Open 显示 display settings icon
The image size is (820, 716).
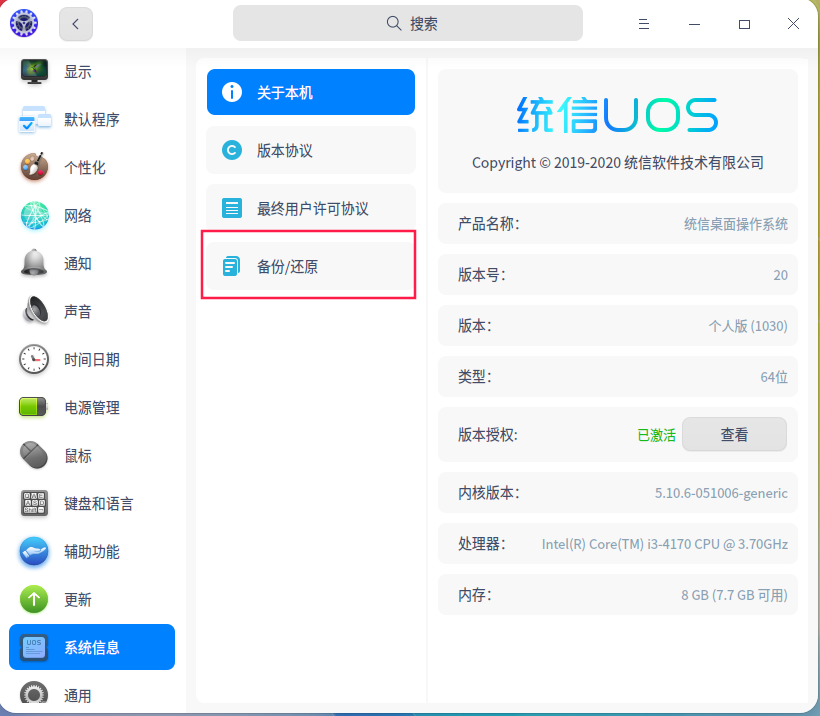[35, 72]
